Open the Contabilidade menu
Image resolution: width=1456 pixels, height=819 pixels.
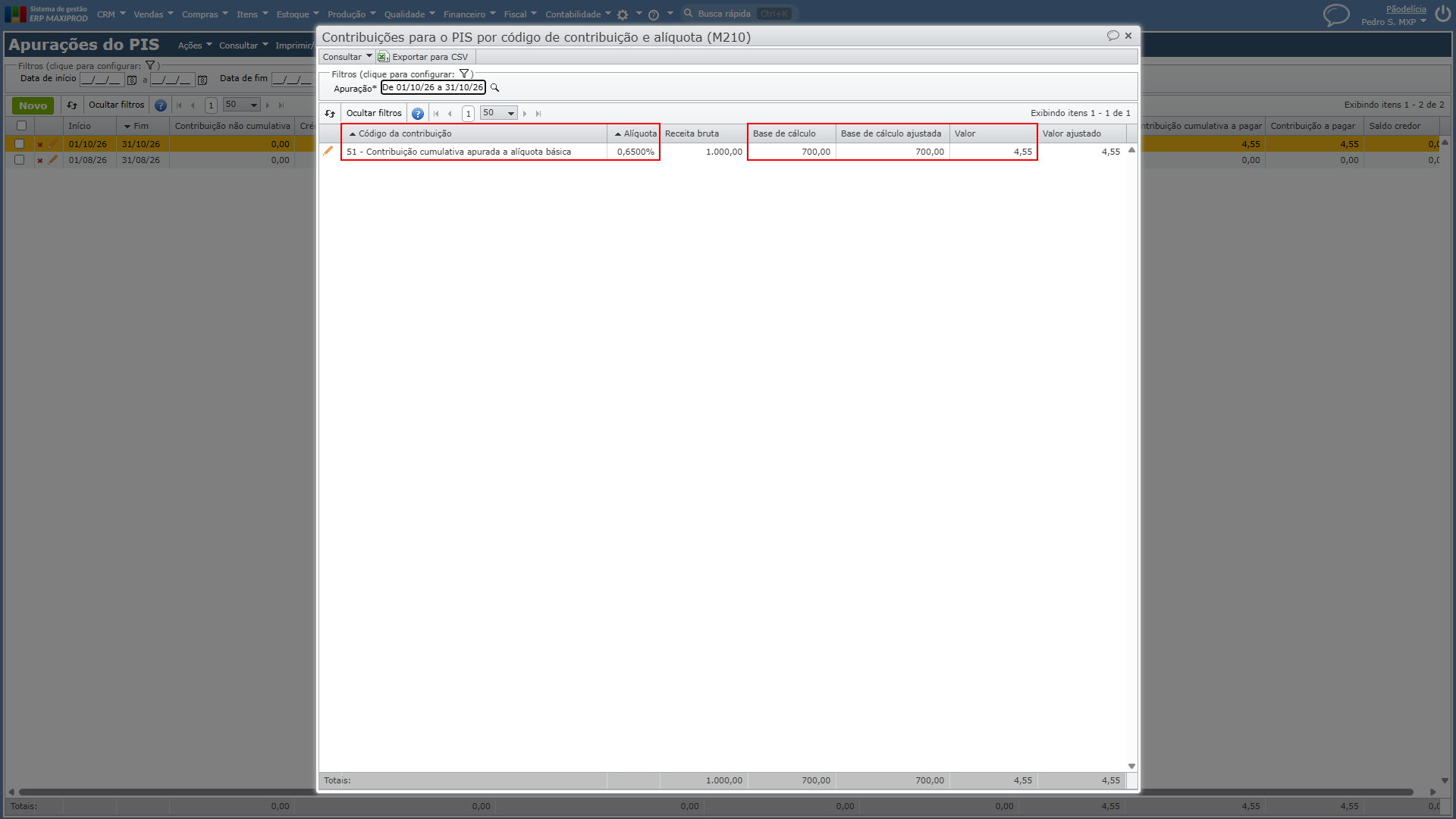(578, 14)
